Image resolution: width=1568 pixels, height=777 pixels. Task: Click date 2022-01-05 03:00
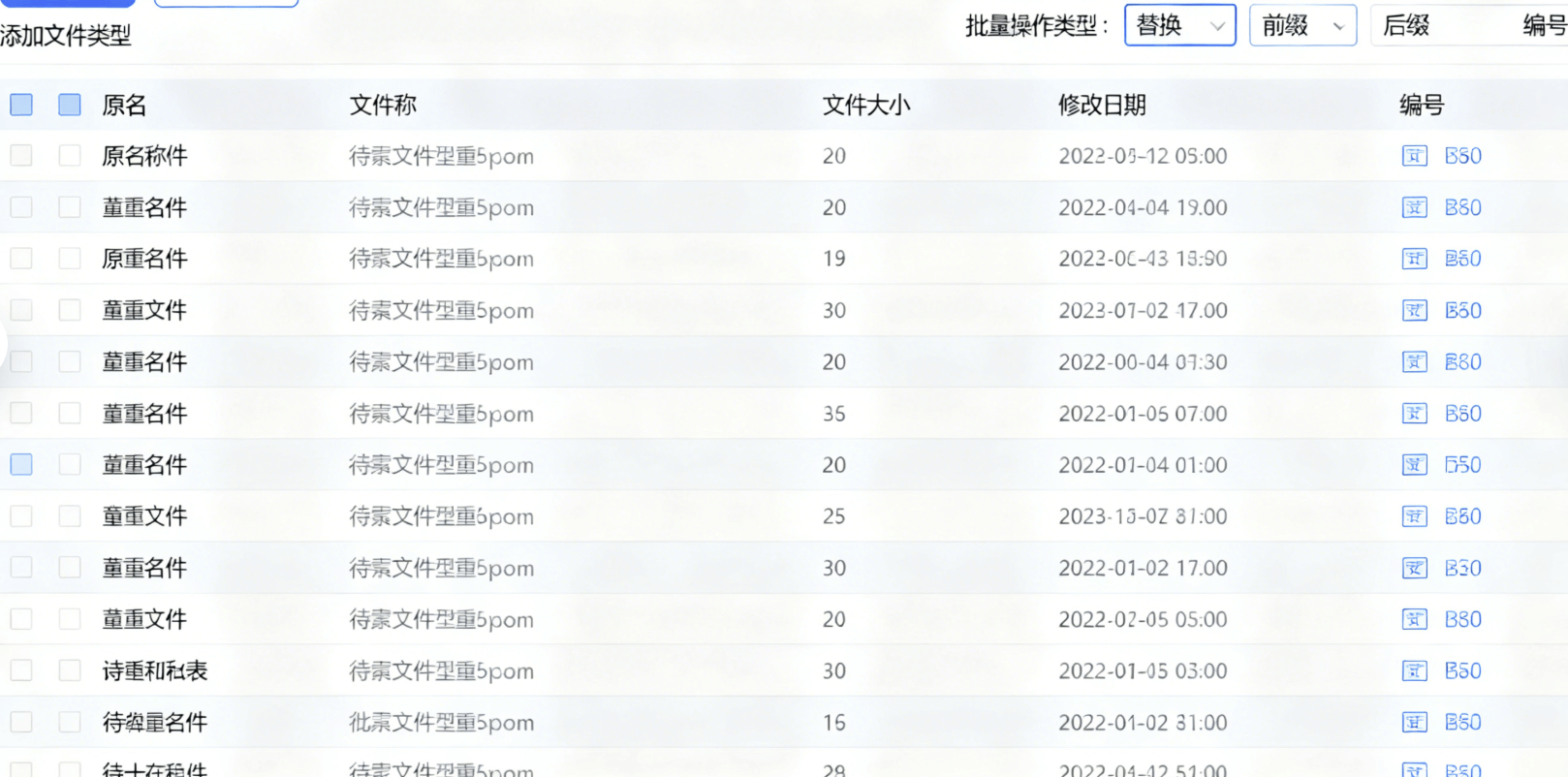point(1143,670)
